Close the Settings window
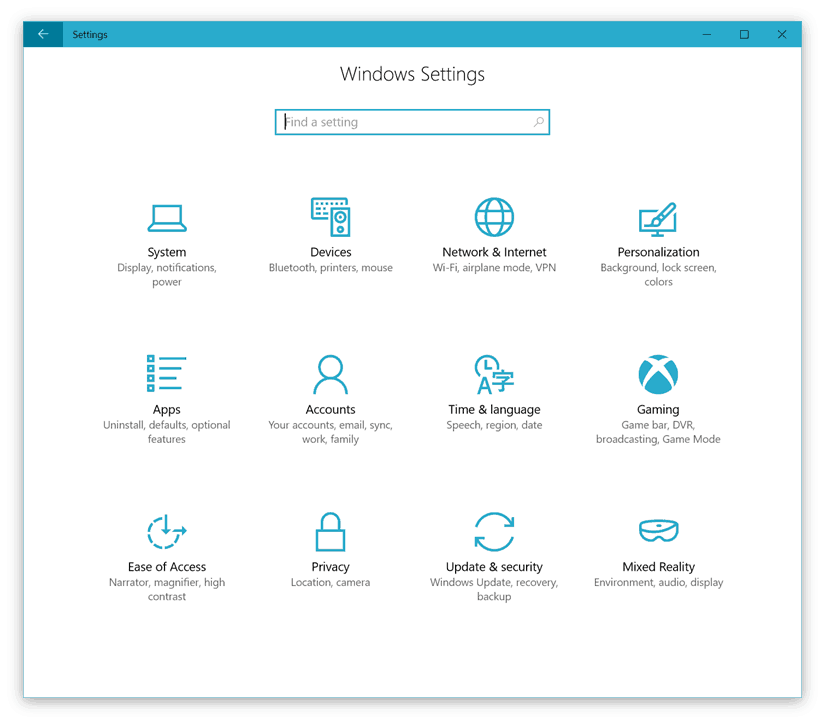The width and height of the screenshot is (824, 720). point(782,34)
